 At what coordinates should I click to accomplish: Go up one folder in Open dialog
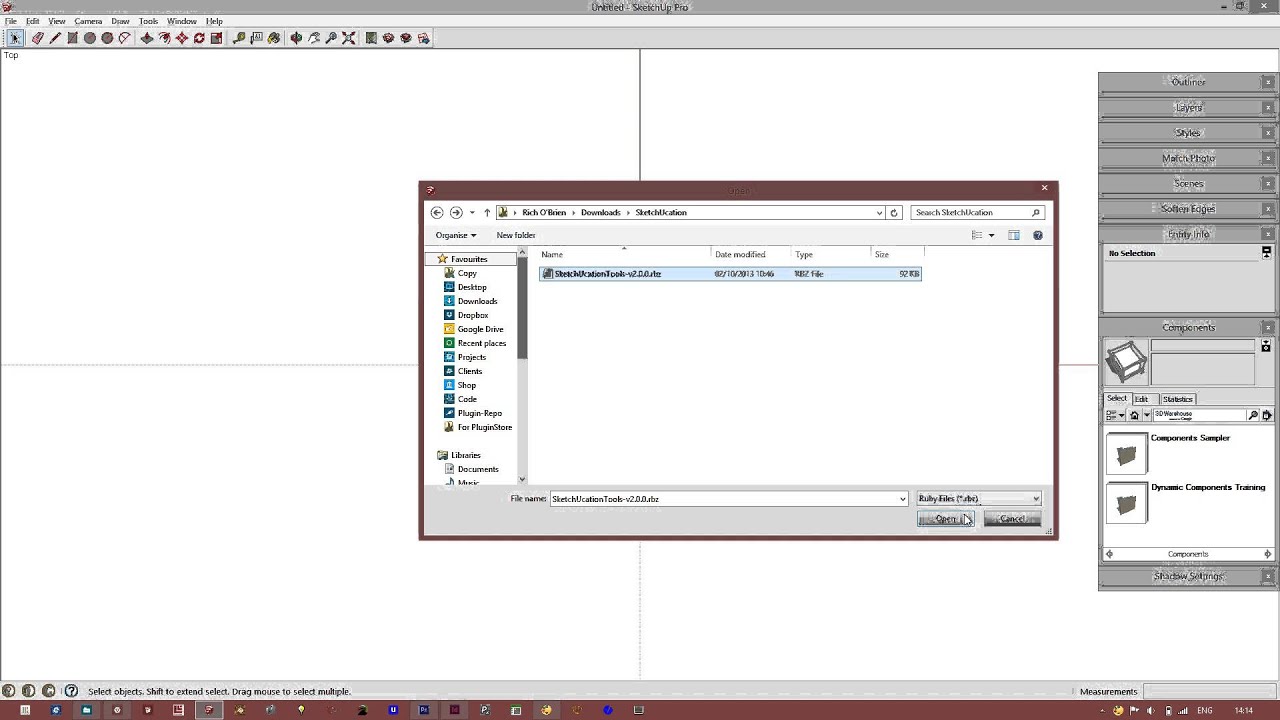(x=487, y=212)
